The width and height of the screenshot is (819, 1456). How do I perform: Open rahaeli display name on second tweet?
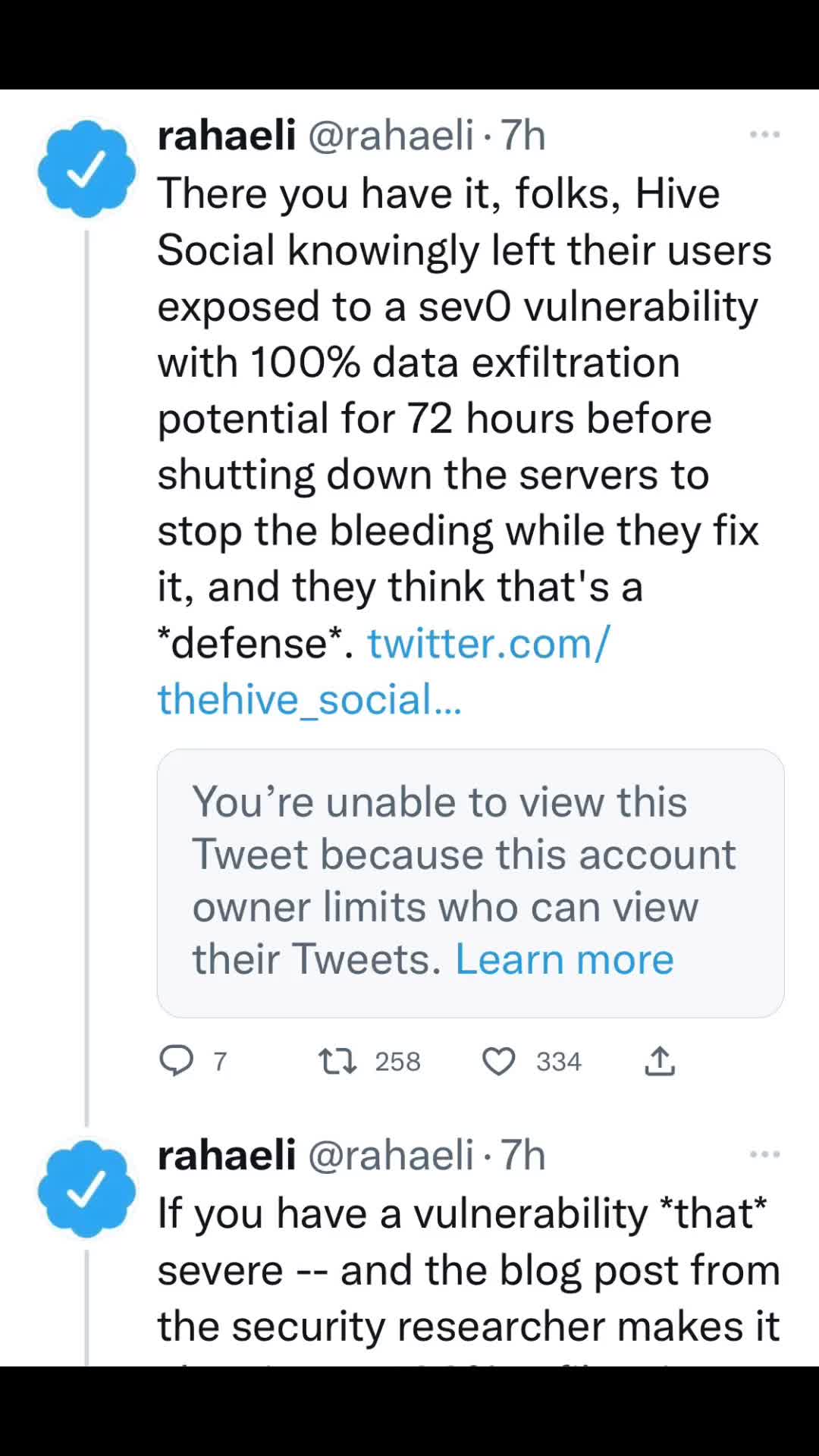(x=226, y=1155)
